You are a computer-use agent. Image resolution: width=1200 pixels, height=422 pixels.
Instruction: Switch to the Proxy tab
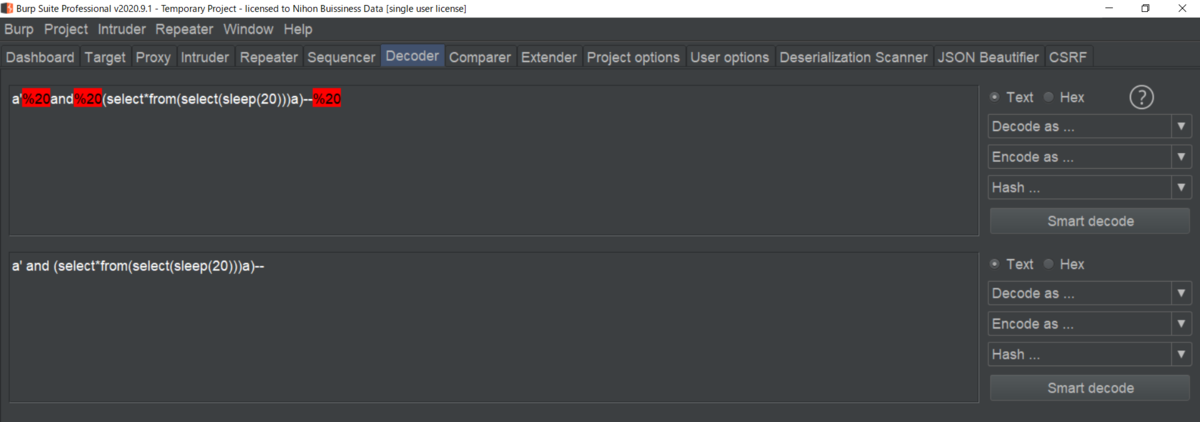[154, 57]
